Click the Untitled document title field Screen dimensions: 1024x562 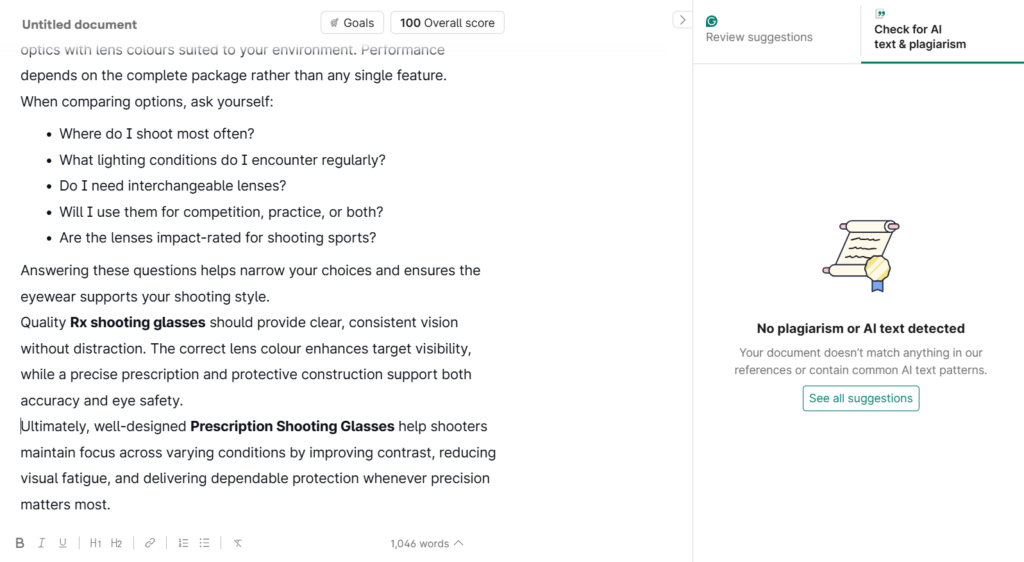point(79,24)
